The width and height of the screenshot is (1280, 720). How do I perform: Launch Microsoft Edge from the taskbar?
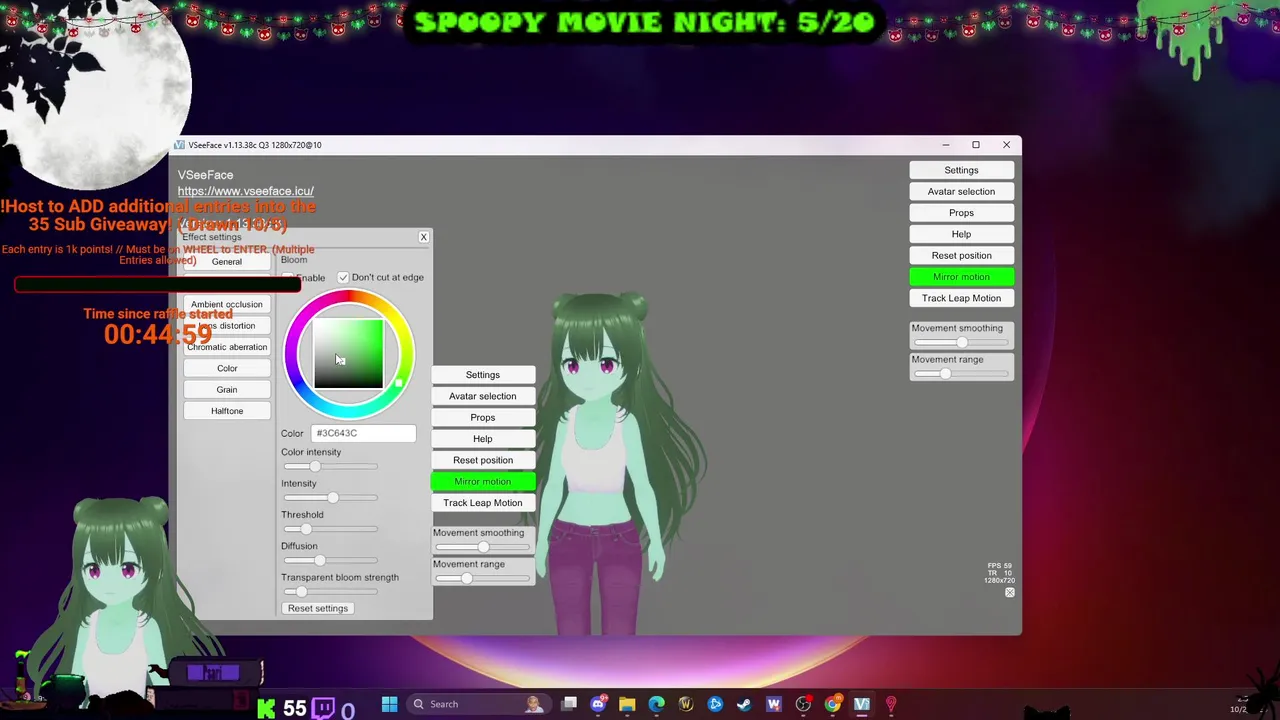656,704
